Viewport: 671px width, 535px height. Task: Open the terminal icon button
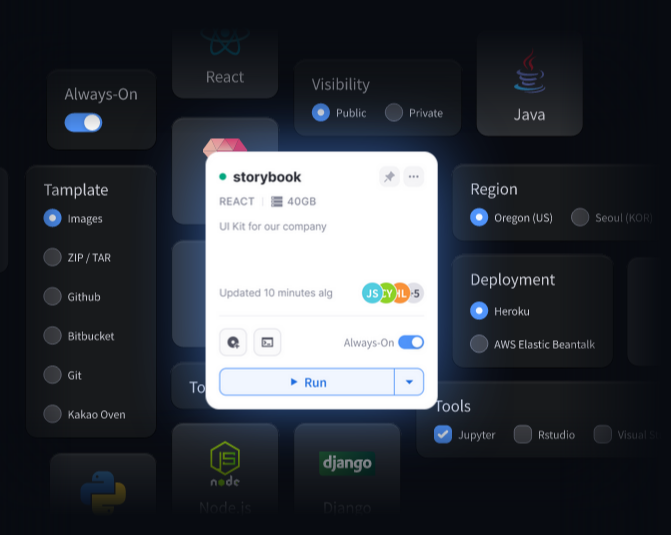(x=267, y=342)
